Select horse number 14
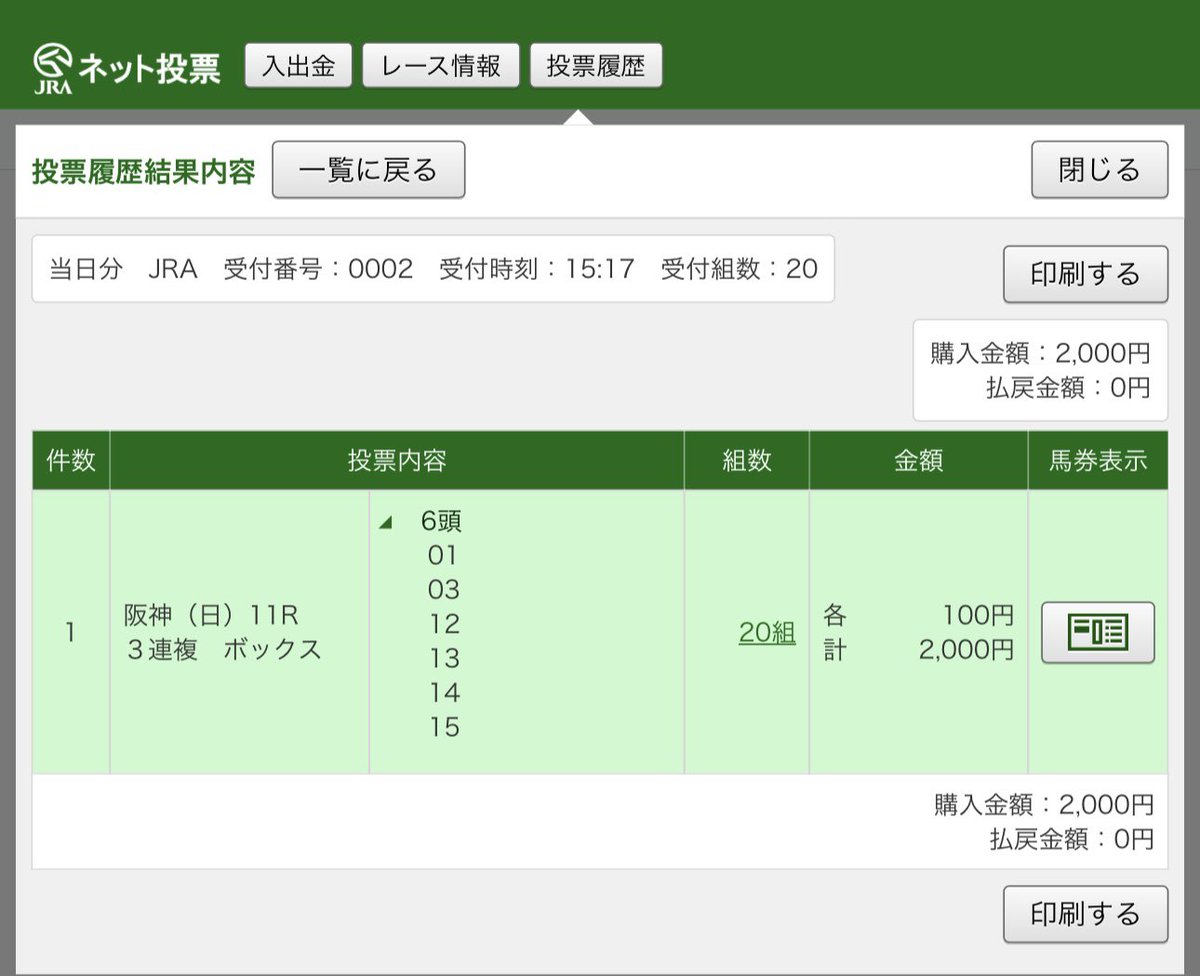 click(444, 693)
